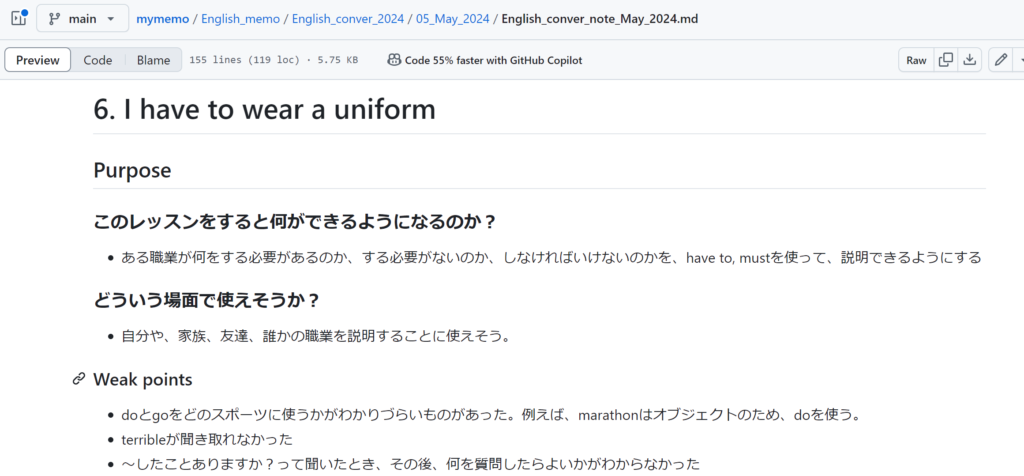Click the Weak points heading anchor link icon
This screenshot has width=1024, height=476.
pyautogui.click(x=79, y=379)
